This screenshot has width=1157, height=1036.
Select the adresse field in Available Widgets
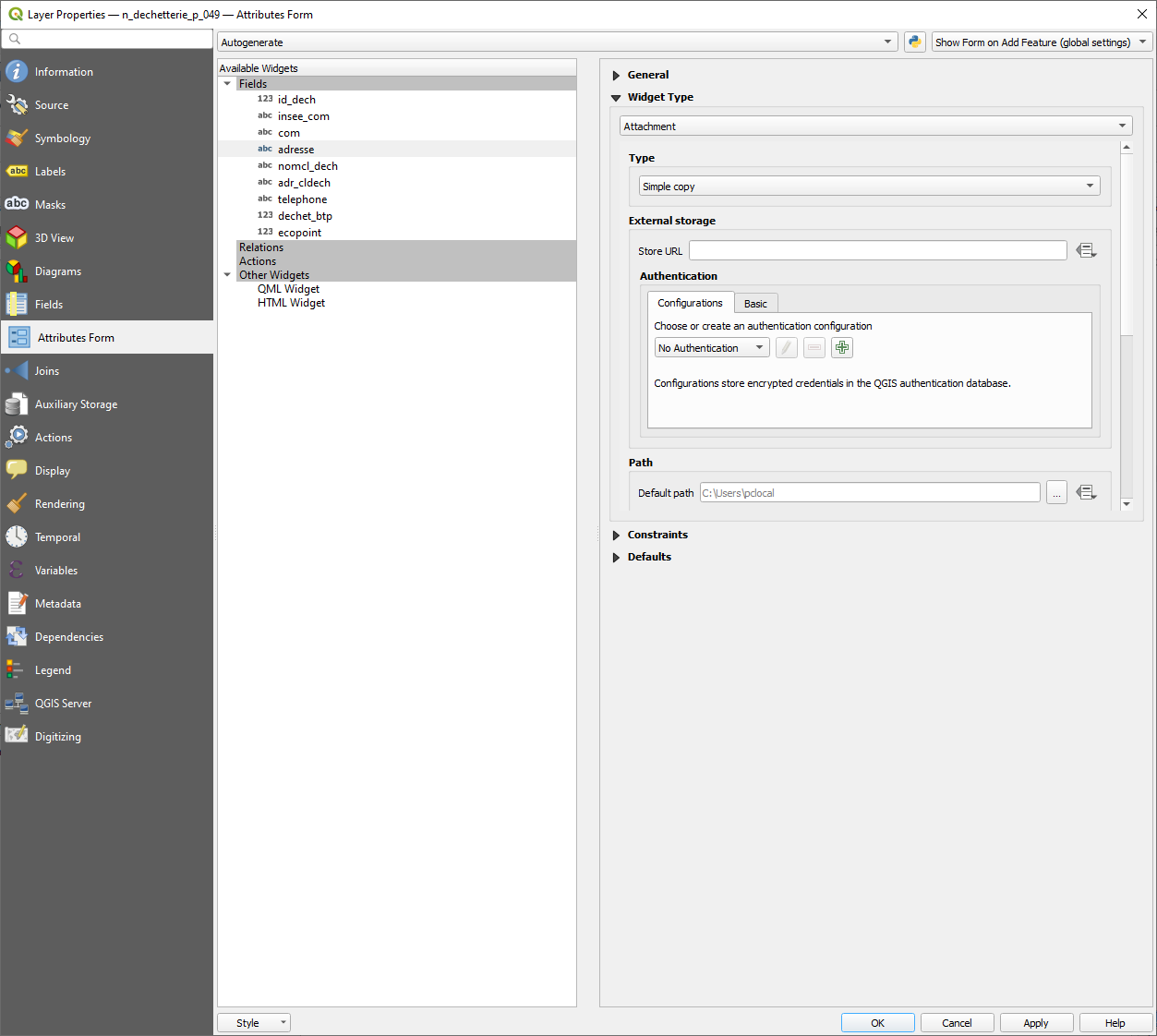(295, 149)
